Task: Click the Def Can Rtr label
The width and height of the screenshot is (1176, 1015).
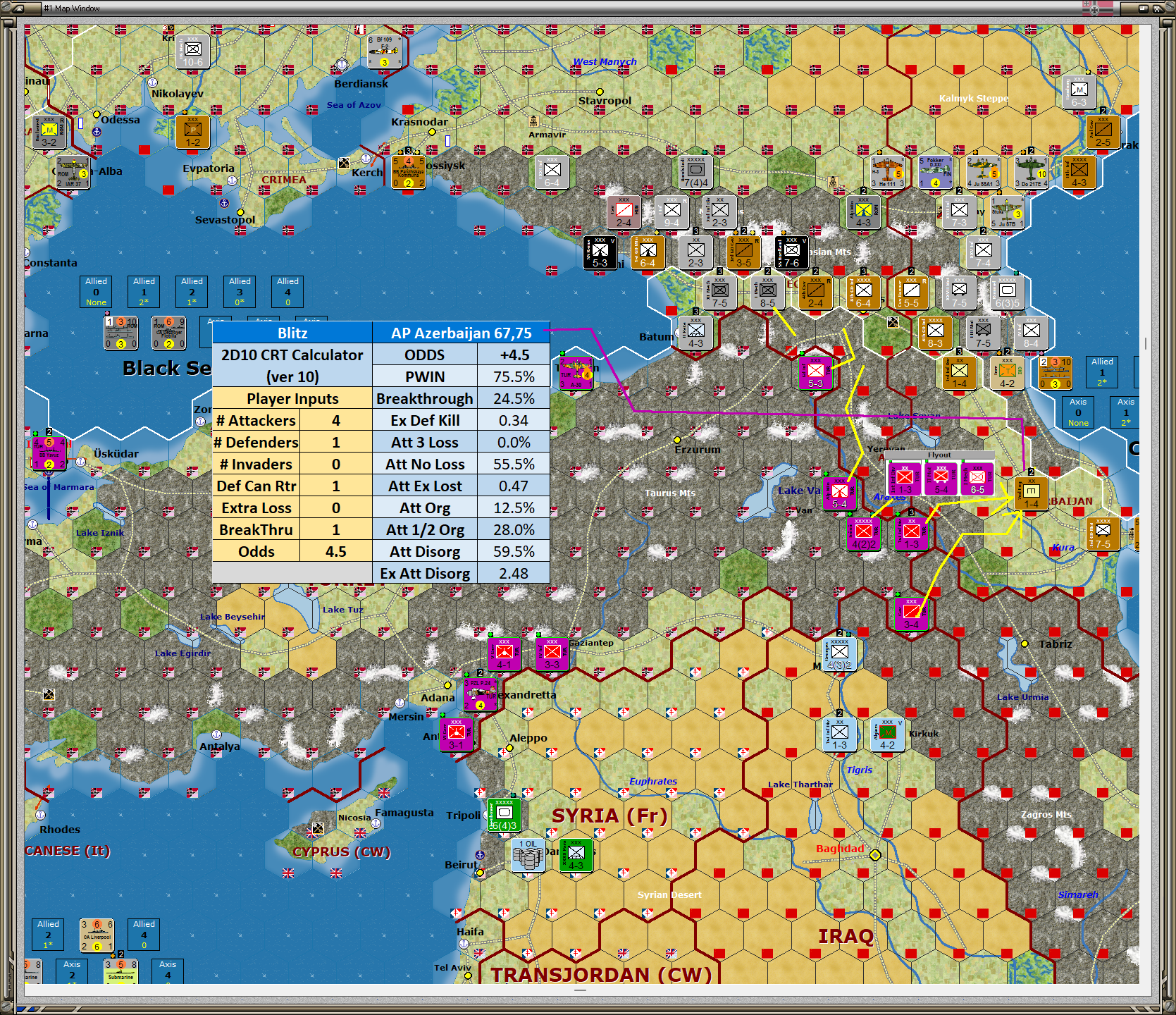Action: pos(256,486)
